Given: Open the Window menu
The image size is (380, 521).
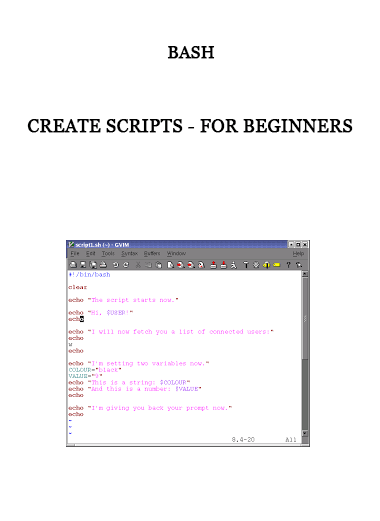Looking at the screenshot, I should point(176,254).
